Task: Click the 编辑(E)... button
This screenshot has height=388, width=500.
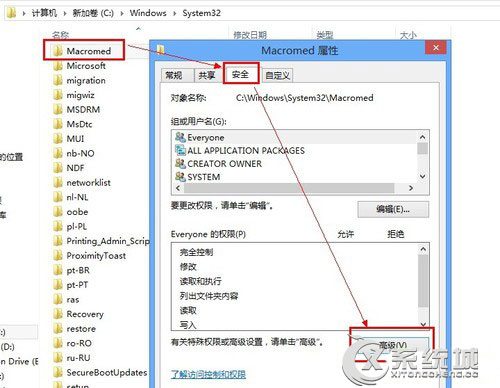Action: 393,209
